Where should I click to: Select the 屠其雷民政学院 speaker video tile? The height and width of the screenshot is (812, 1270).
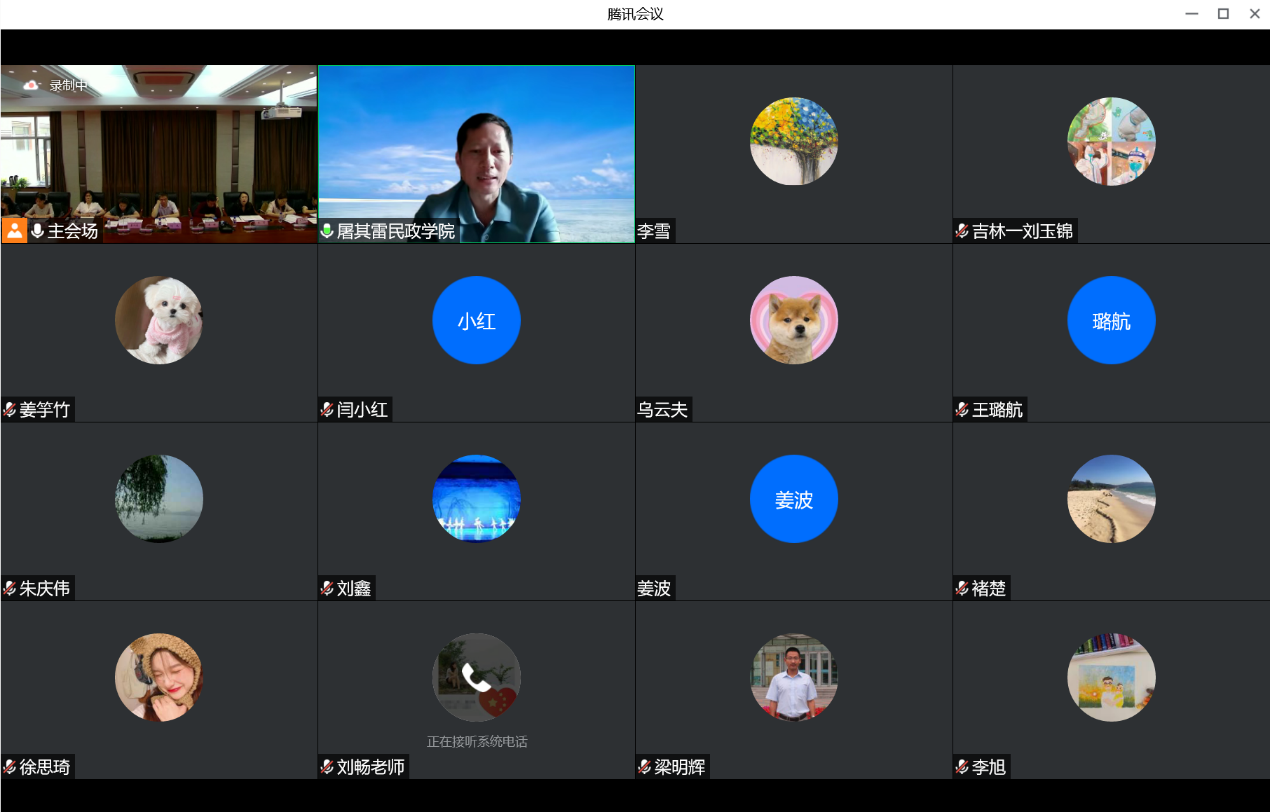coord(476,150)
